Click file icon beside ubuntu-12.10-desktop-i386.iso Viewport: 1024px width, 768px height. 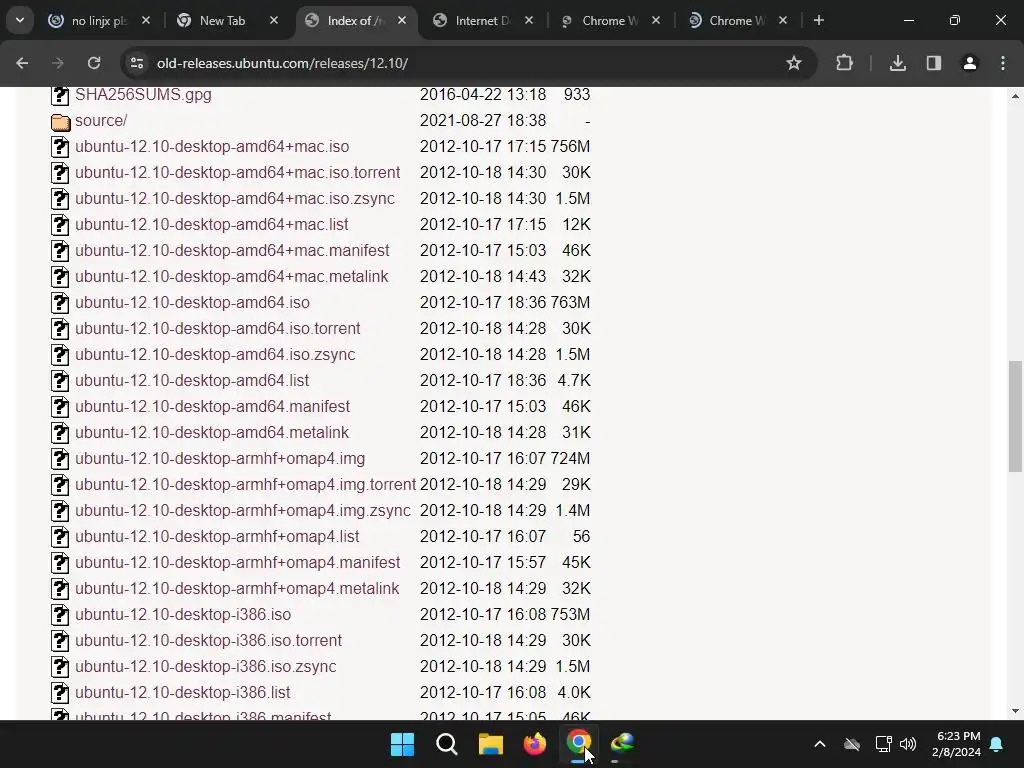pos(60,615)
